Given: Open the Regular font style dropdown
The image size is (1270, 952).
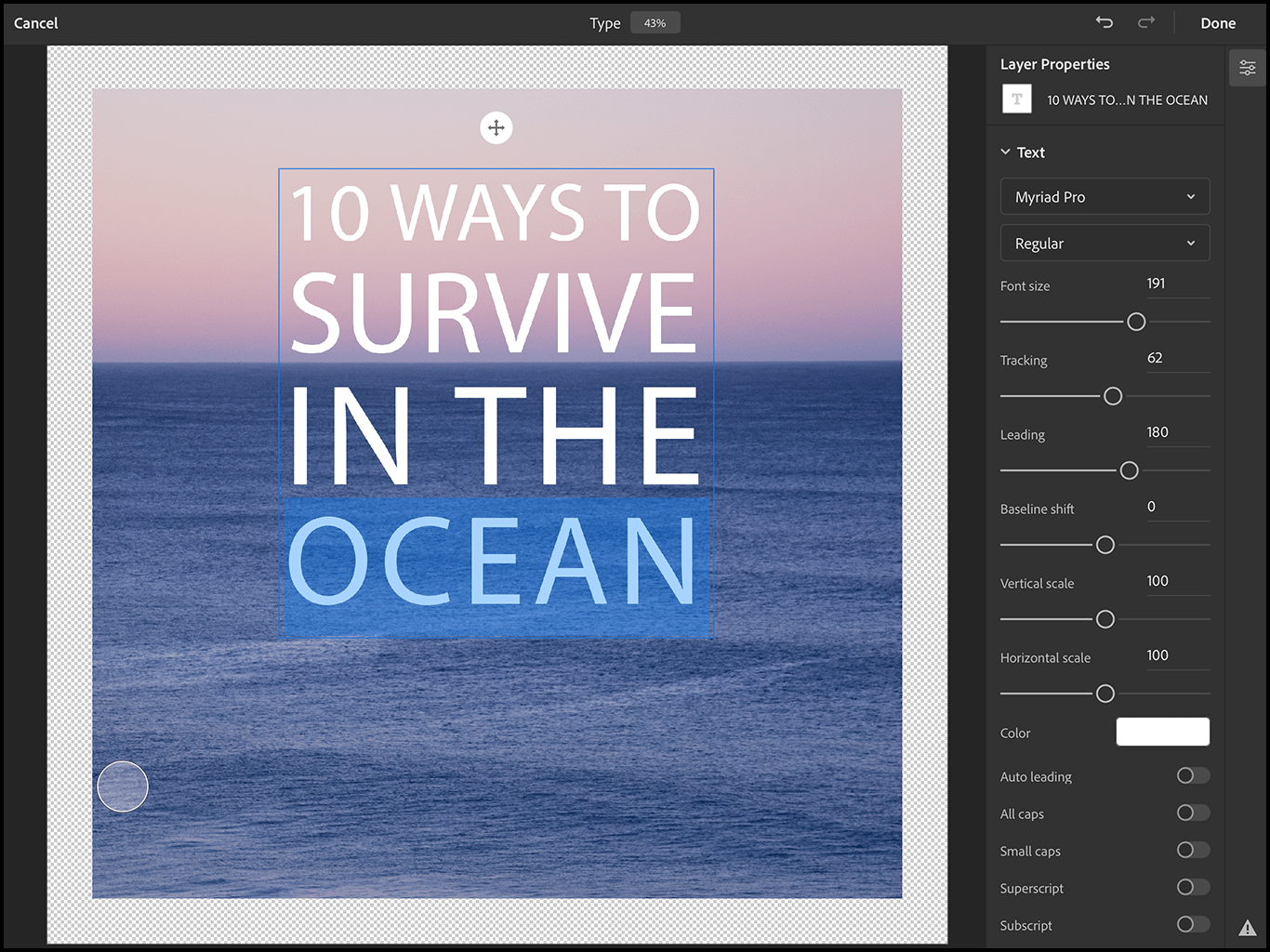Looking at the screenshot, I should tap(1105, 243).
